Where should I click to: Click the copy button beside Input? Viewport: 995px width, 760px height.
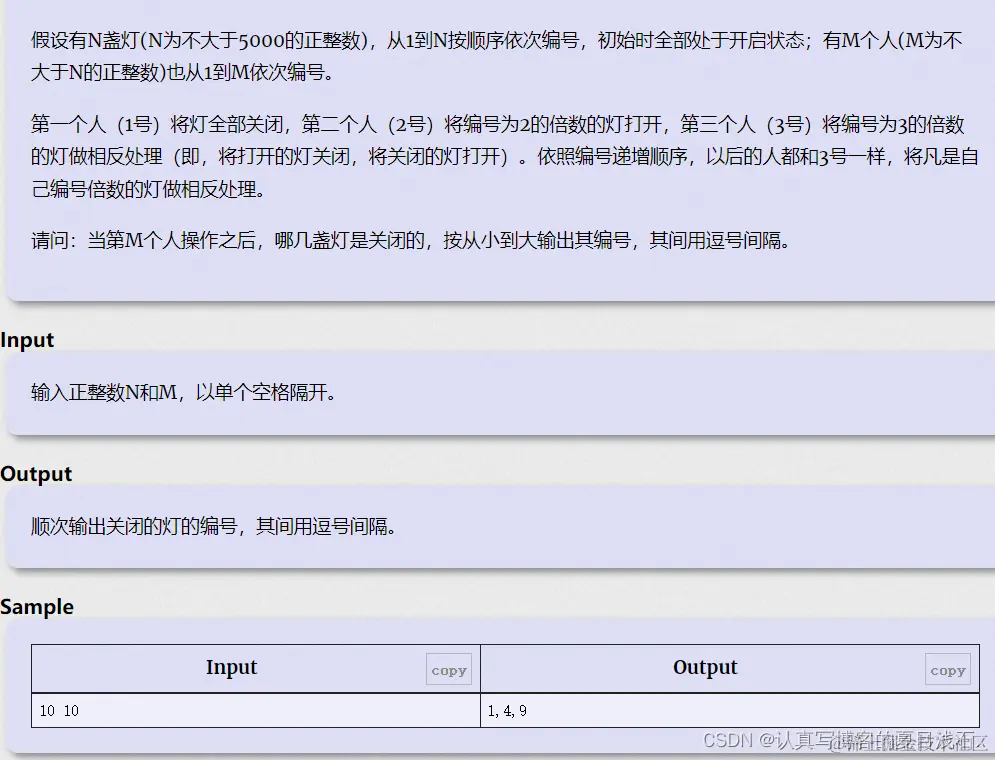pyautogui.click(x=449, y=670)
